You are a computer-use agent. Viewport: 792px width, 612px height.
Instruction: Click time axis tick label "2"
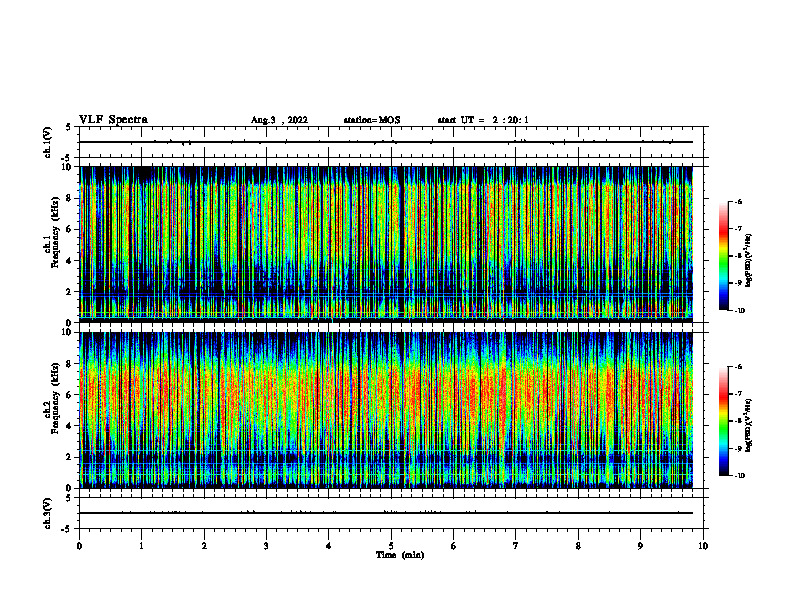click(204, 546)
